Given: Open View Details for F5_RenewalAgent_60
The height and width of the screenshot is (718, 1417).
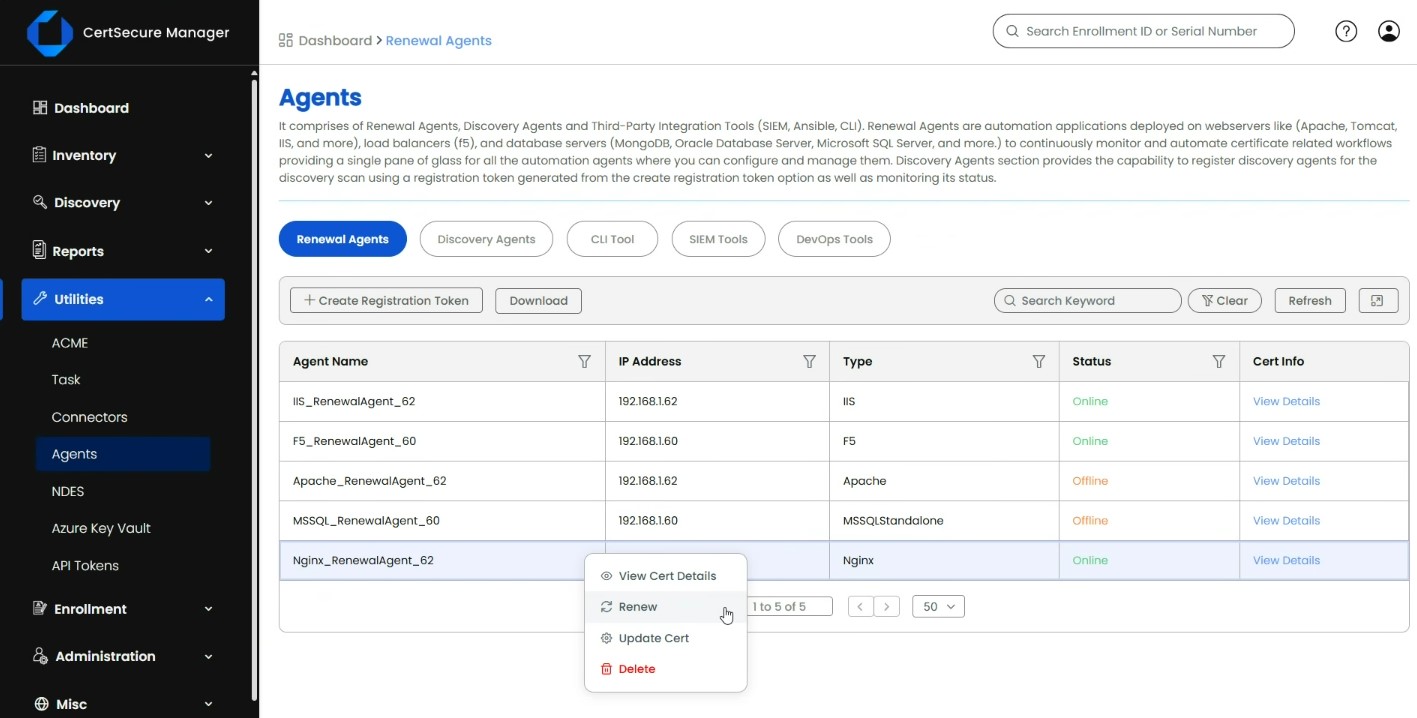Looking at the screenshot, I should (x=1286, y=441).
